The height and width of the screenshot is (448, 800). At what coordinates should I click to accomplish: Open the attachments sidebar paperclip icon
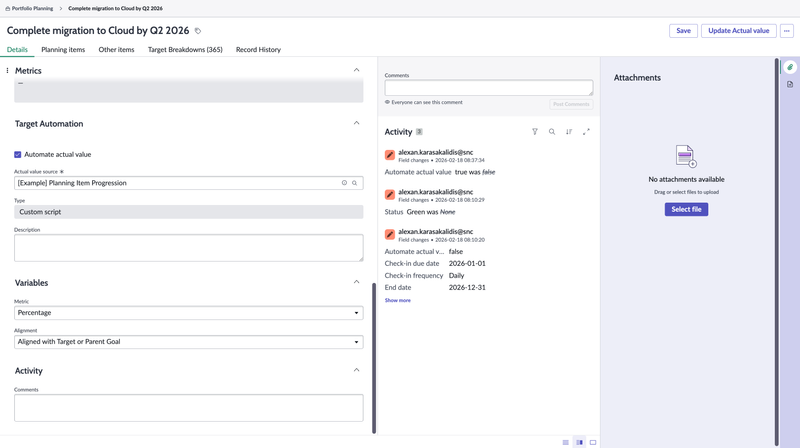coord(790,68)
